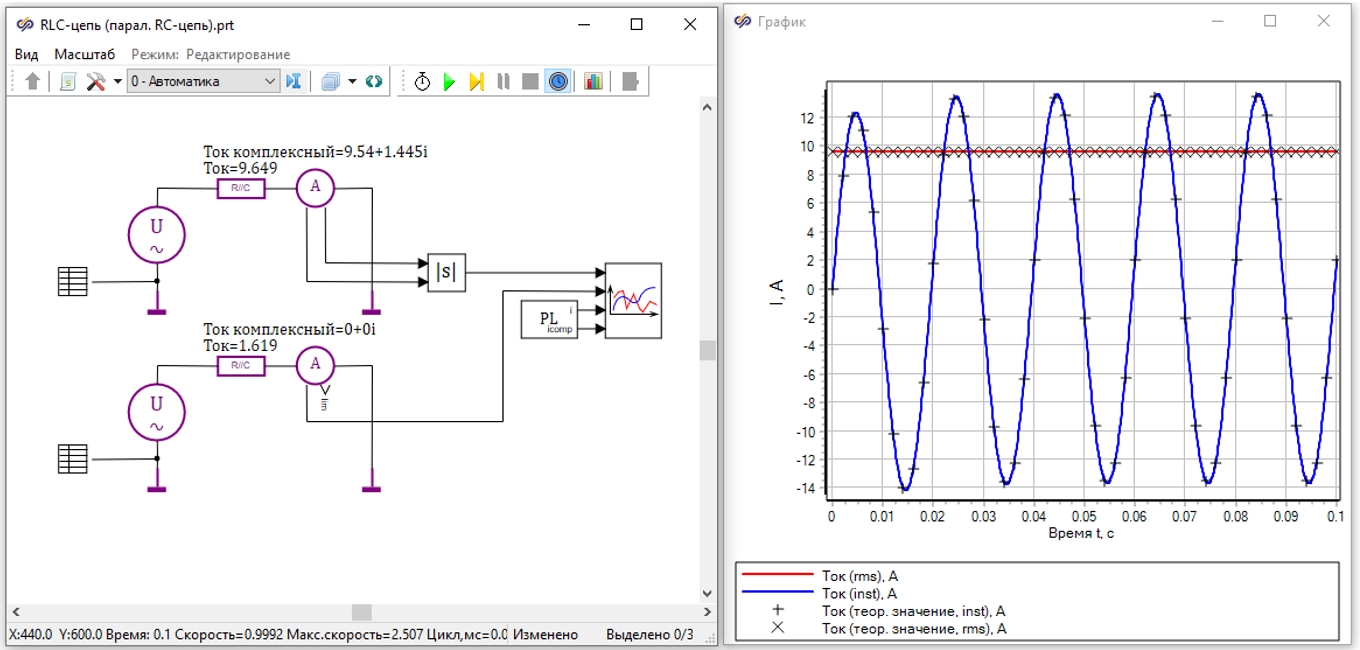This screenshot has width=1360, height=650.
Task: Click the hammer and wrench tools icon
Action: point(96,82)
